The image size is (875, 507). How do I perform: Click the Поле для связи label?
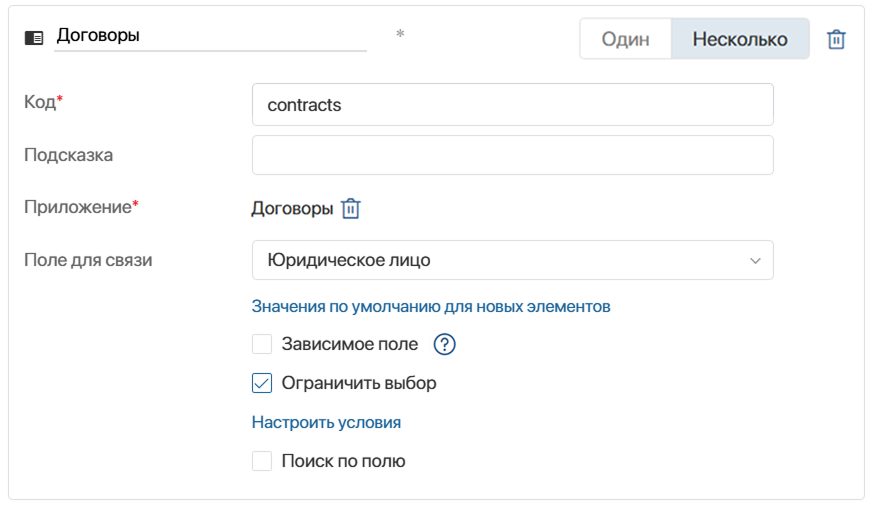(x=88, y=260)
